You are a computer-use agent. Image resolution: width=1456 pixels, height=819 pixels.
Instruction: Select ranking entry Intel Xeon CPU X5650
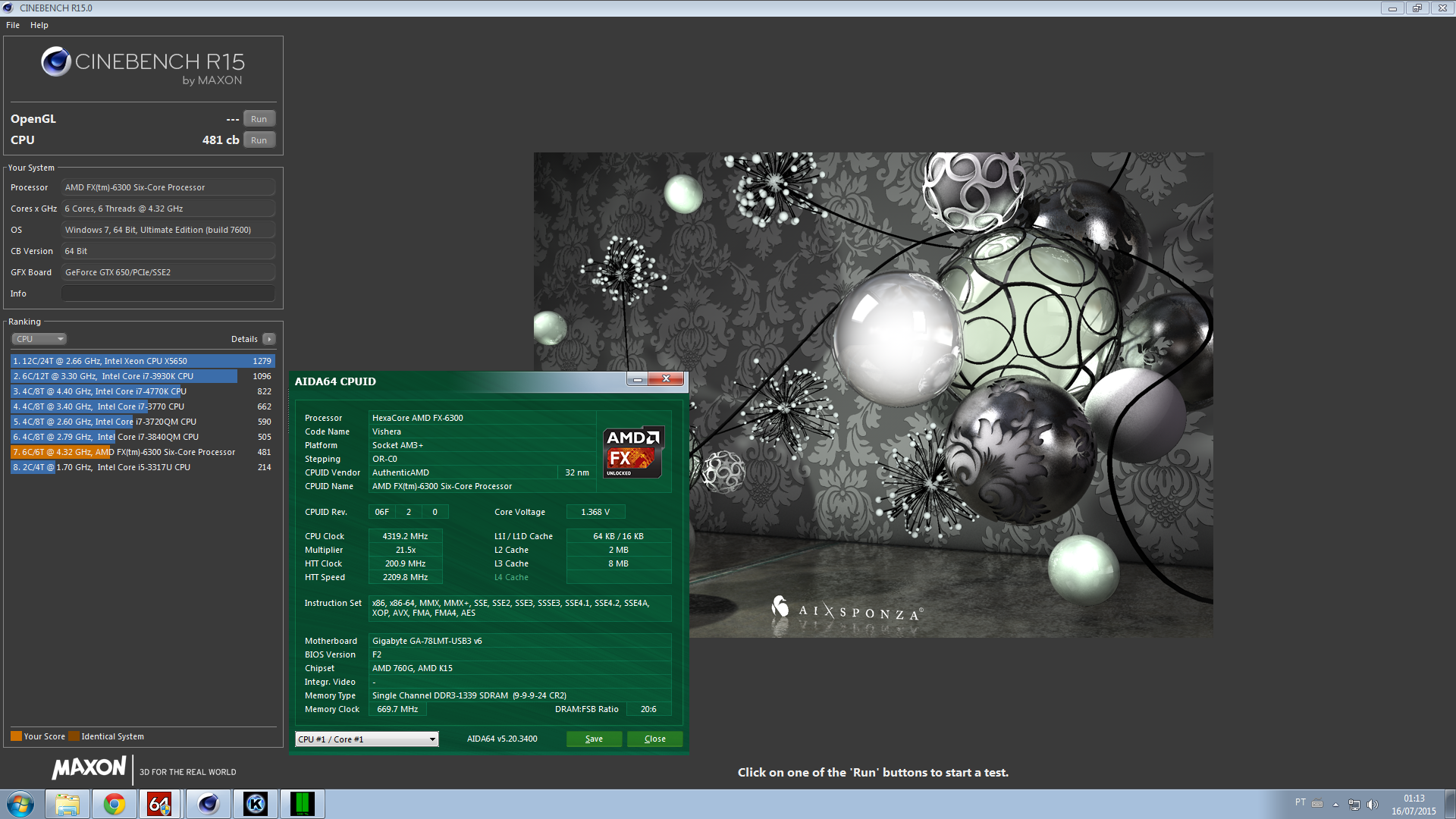(x=143, y=361)
